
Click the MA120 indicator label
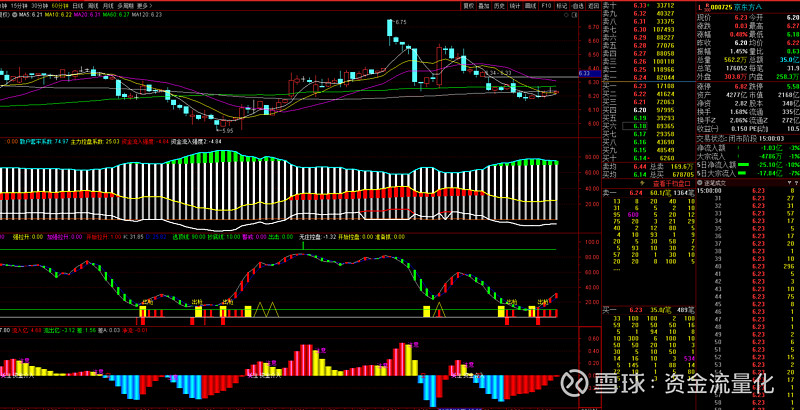pyautogui.click(x=146, y=15)
